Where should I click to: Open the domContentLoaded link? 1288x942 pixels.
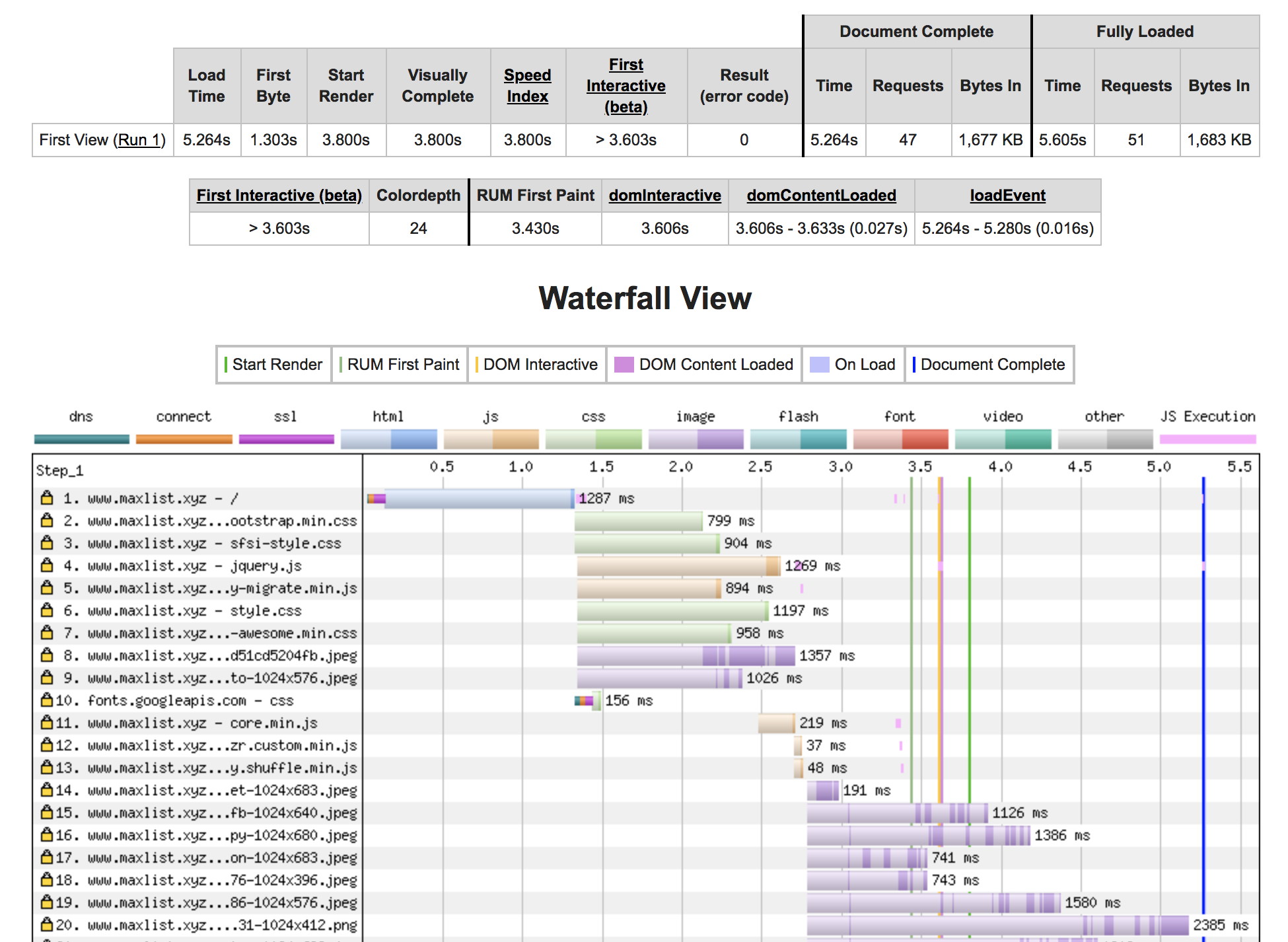point(821,196)
